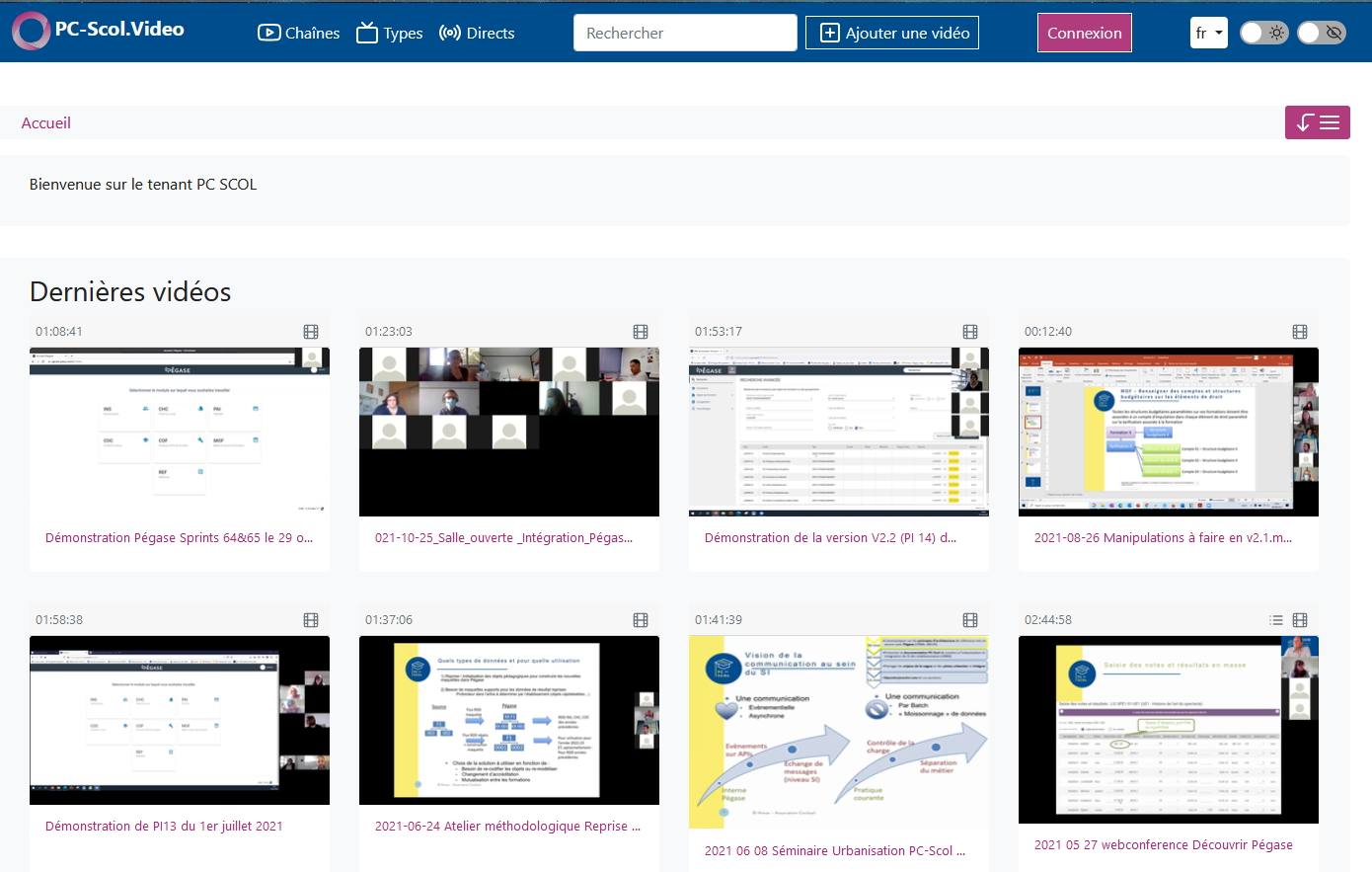The image size is (1372, 872).
Task: Click film icon on 01:53:17 video
Action: click(x=970, y=332)
